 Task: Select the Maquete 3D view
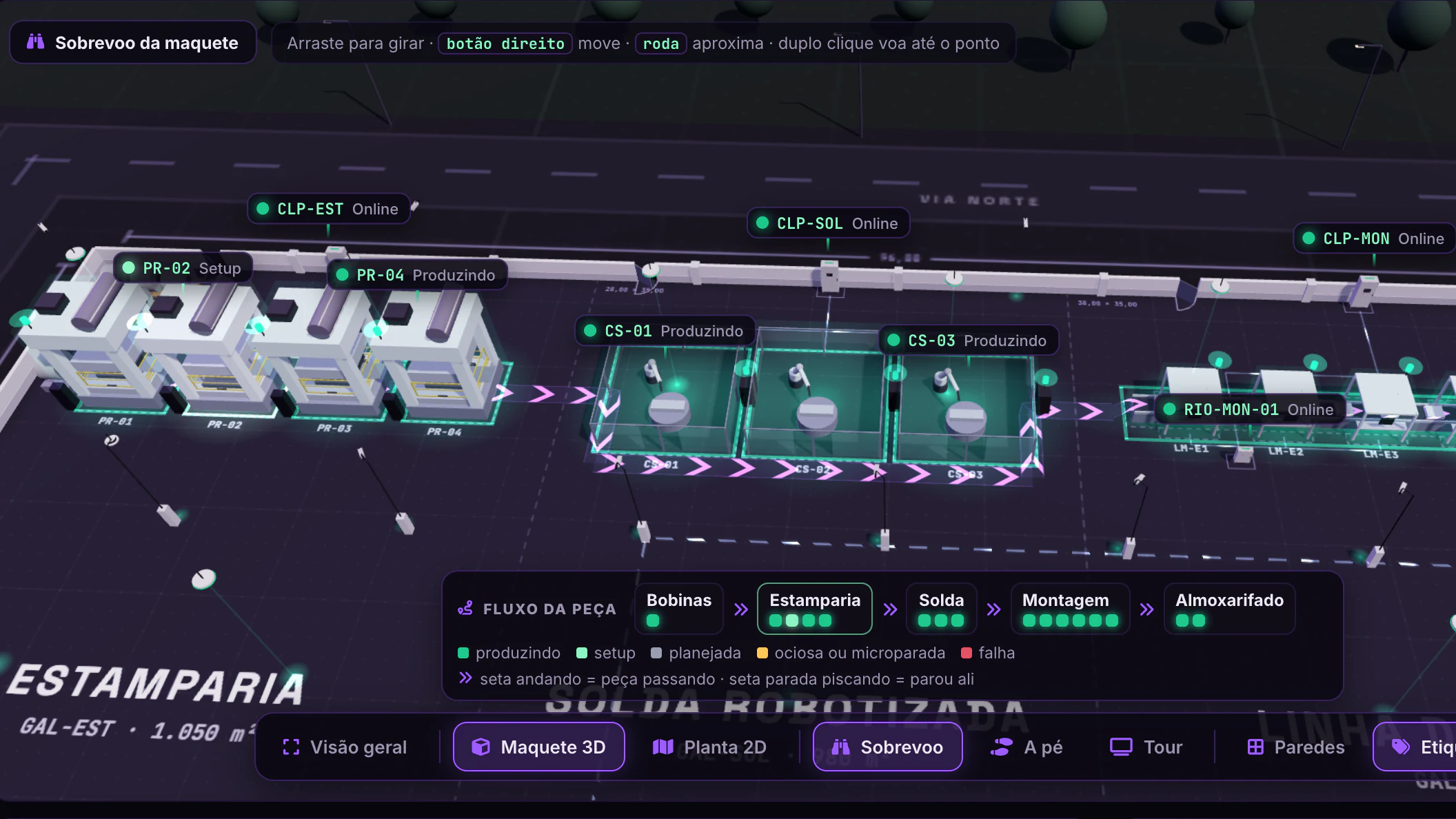539,747
